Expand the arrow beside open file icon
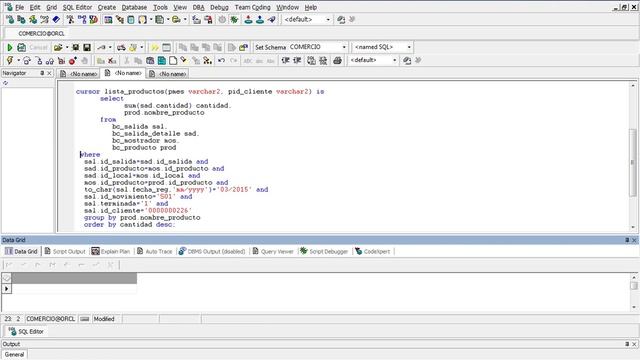 pos(67,47)
